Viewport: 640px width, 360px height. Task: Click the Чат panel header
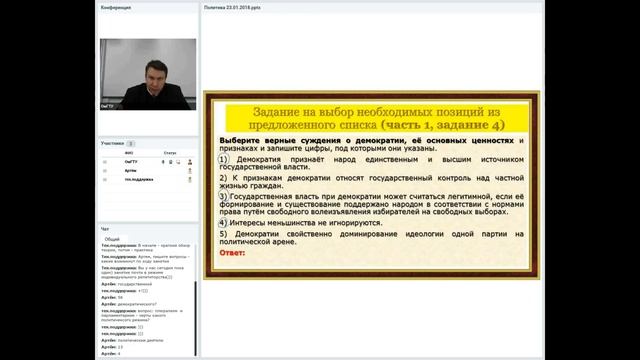pyautogui.click(x=105, y=229)
